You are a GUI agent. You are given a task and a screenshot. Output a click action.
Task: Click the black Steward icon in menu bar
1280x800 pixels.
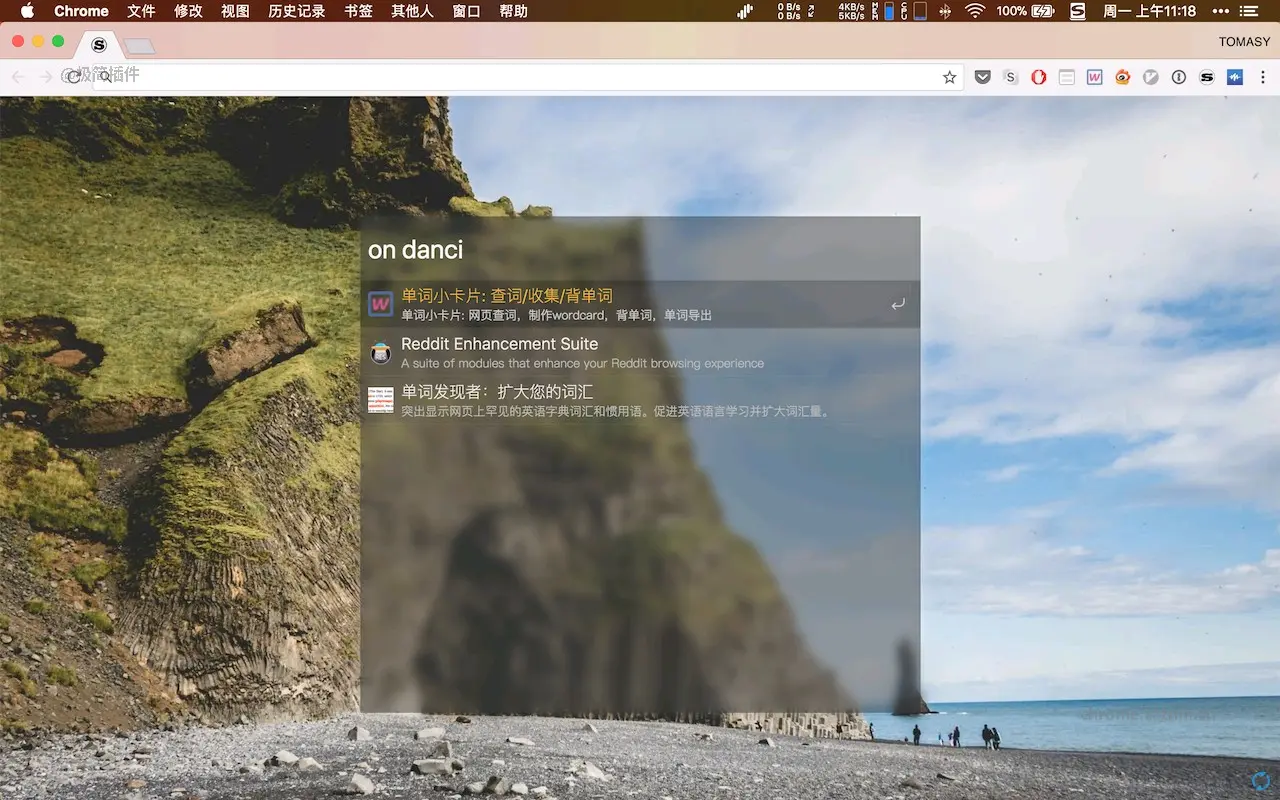click(x=1078, y=11)
